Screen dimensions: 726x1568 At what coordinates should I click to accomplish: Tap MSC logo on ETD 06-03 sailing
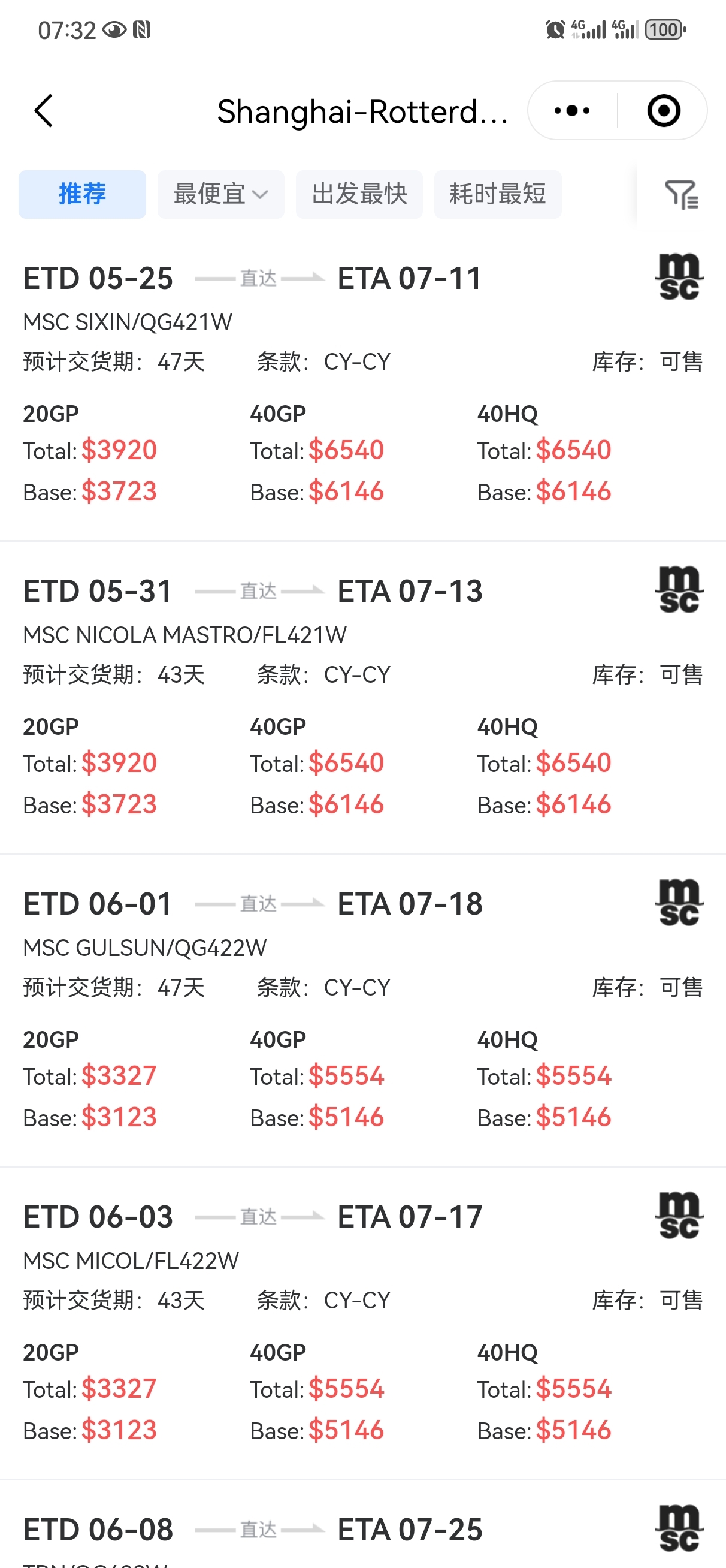pyautogui.click(x=680, y=1216)
